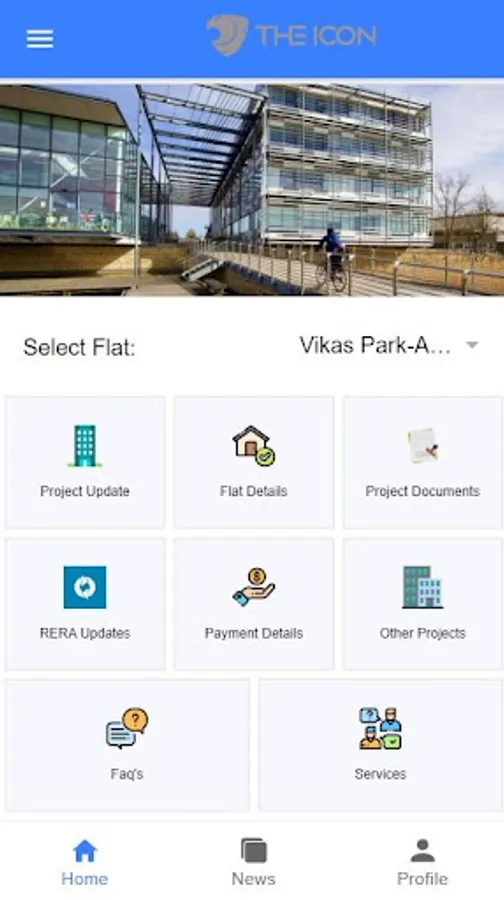The image size is (504, 900).
Task: Tap the Project Documents paper icon
Action: coord(423,445)
